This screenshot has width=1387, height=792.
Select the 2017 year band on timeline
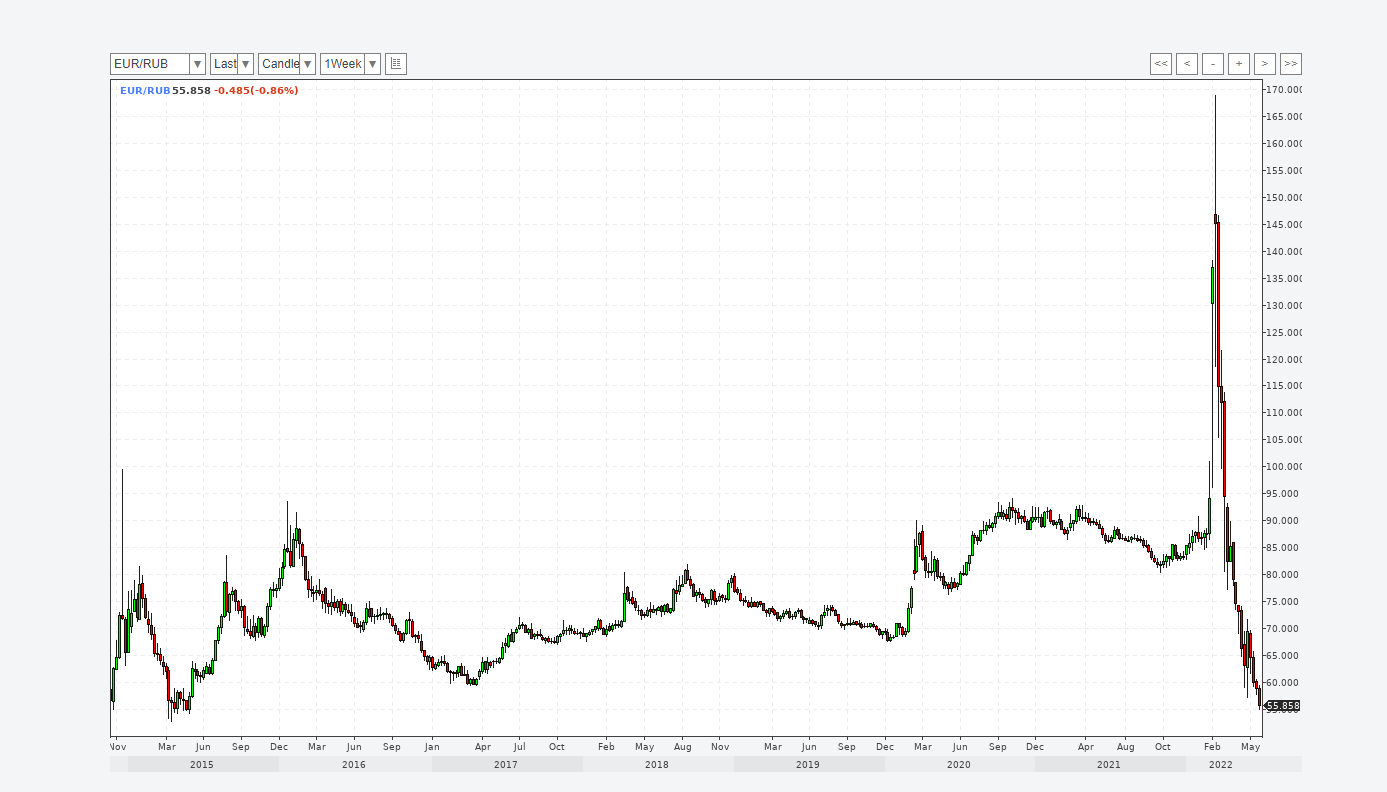506,765
